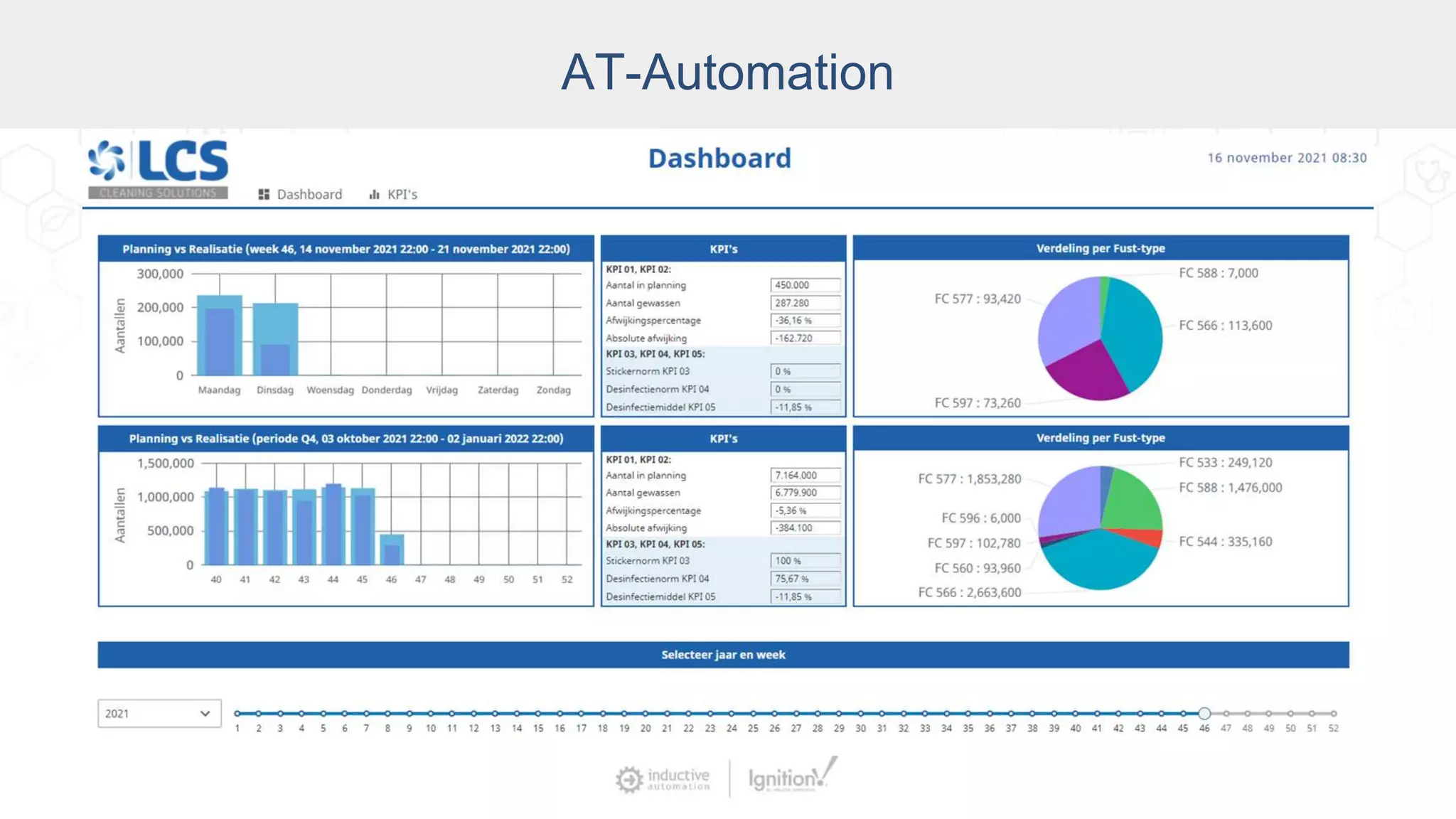Click the 'FC 596 : 6,000' pie label
Screen dimensions: 1456x819
[x=981, y=518]
